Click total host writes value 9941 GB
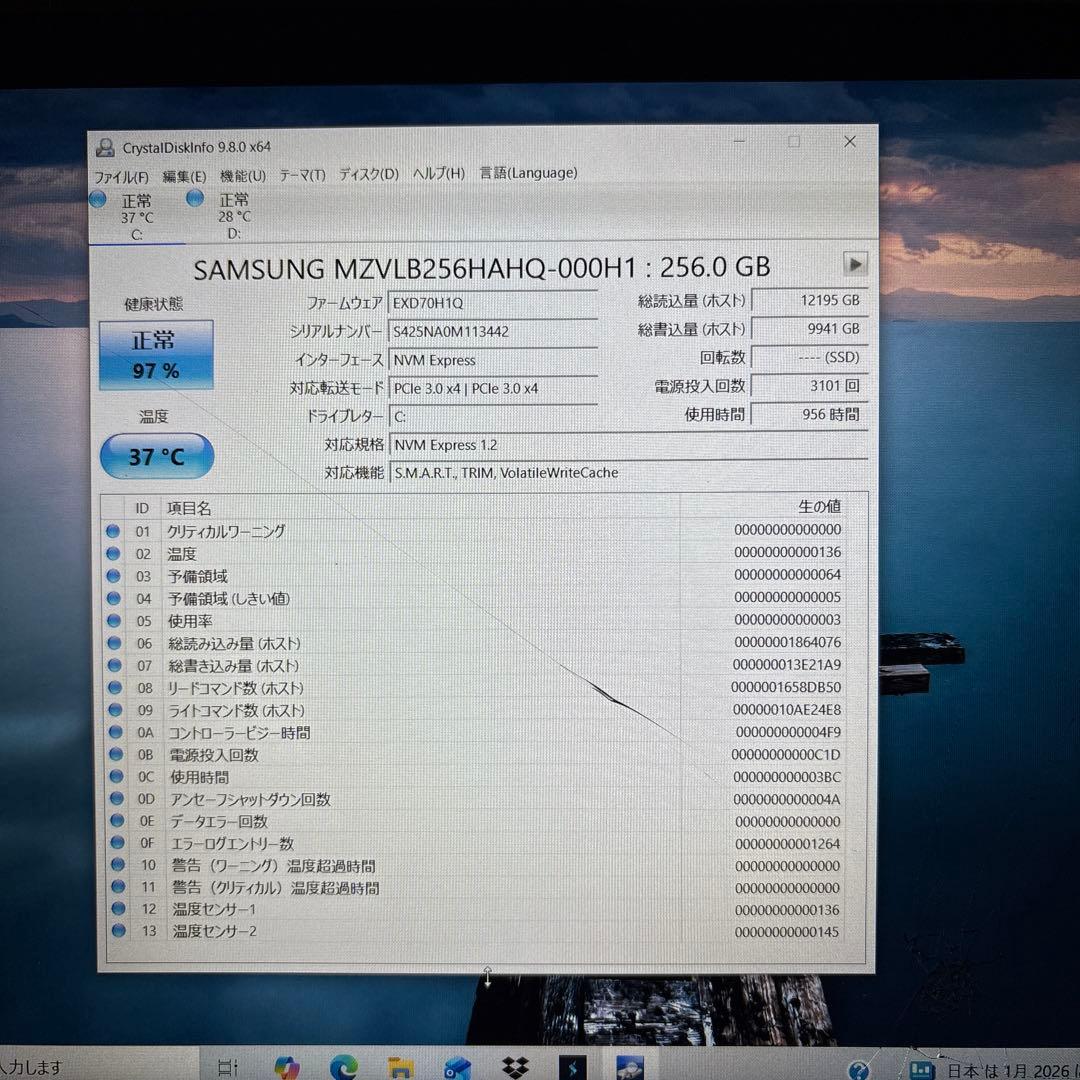 click(x=809, y=329)
